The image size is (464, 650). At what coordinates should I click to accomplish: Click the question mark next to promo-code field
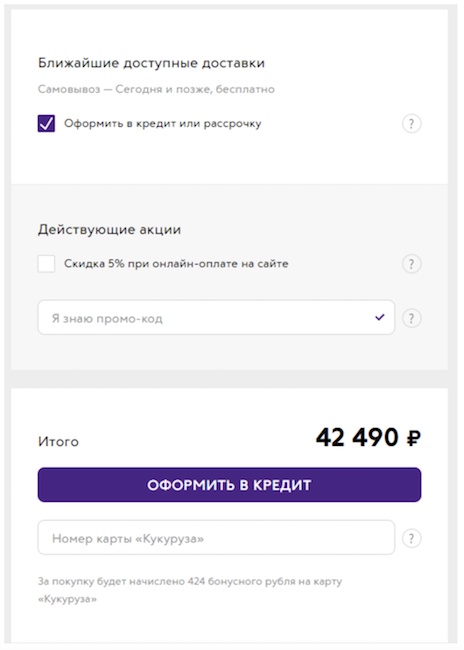[411, 318]
